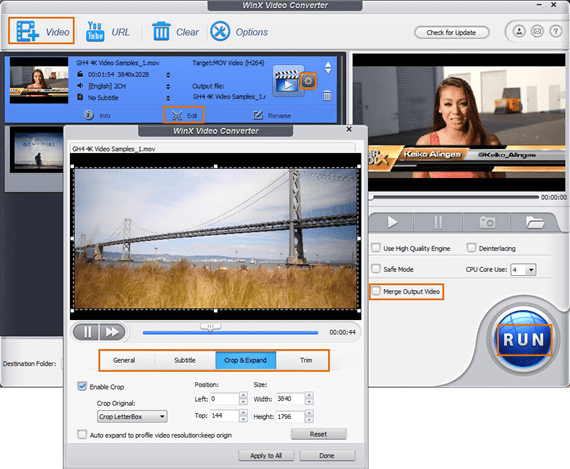Click the bottom-center crop handle
The image size is (570, 469).
click(216, 311)
